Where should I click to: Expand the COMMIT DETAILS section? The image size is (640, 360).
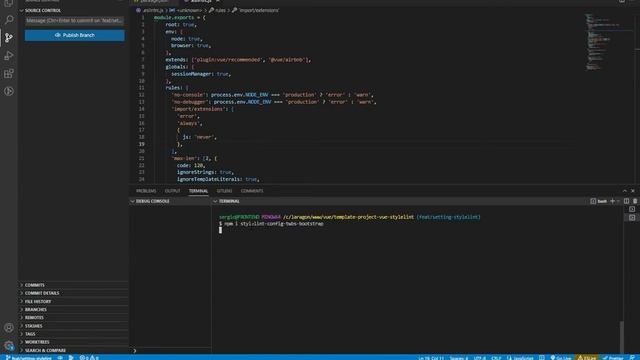click(73, 293)
